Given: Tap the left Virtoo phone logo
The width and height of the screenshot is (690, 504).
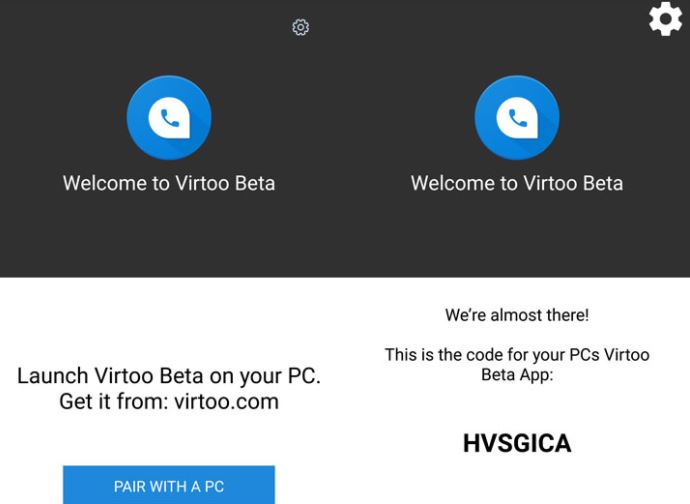Looking at the screenshot, I should pyautogui.click(x=169, y=118).
